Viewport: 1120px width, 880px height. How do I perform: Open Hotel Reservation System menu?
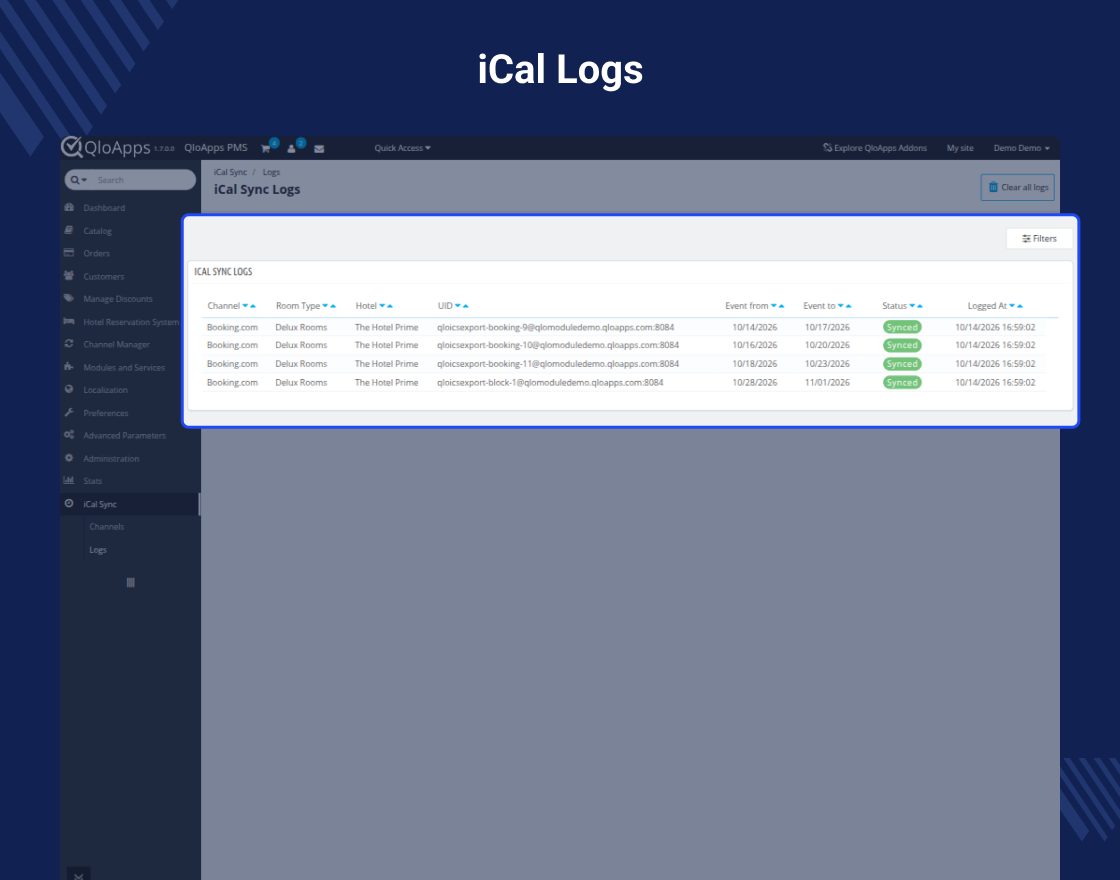[131, 322]
